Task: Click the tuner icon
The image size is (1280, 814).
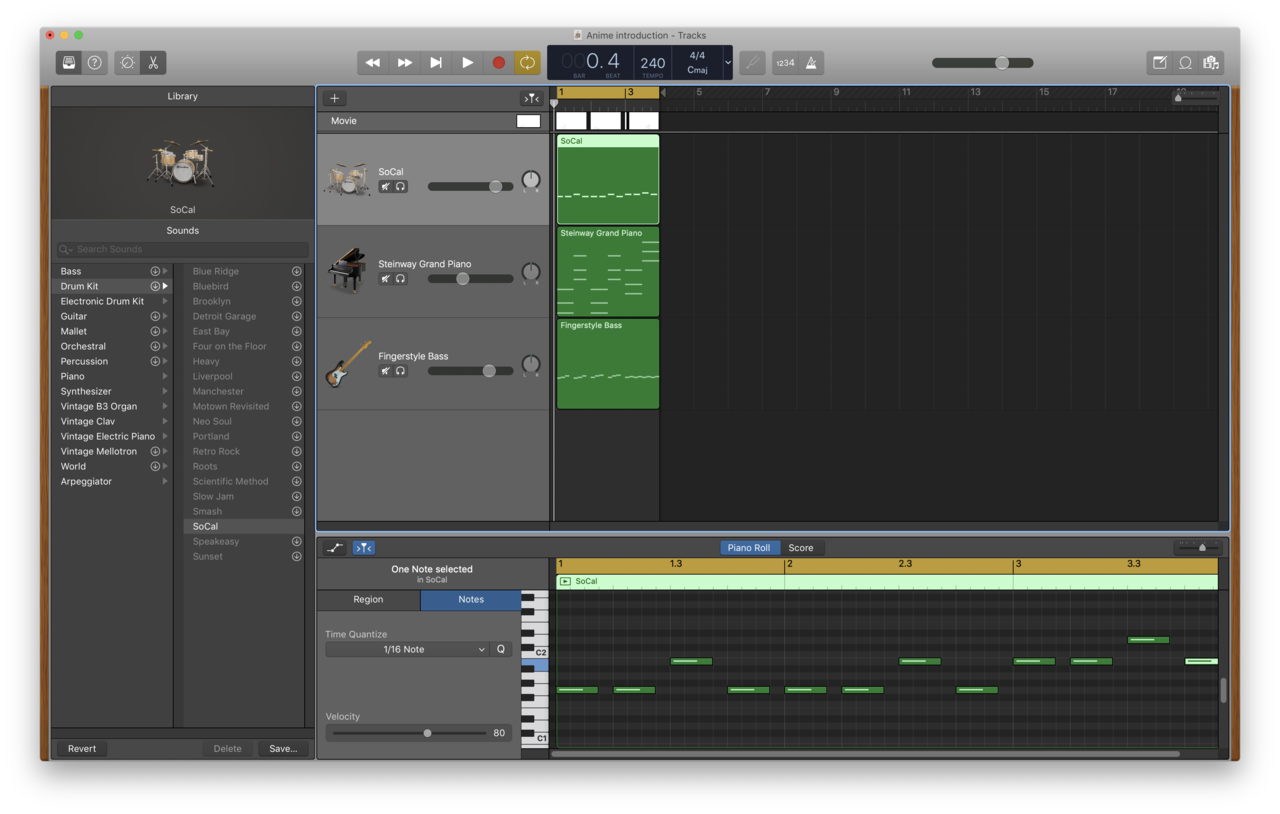Action: point(753,63)
